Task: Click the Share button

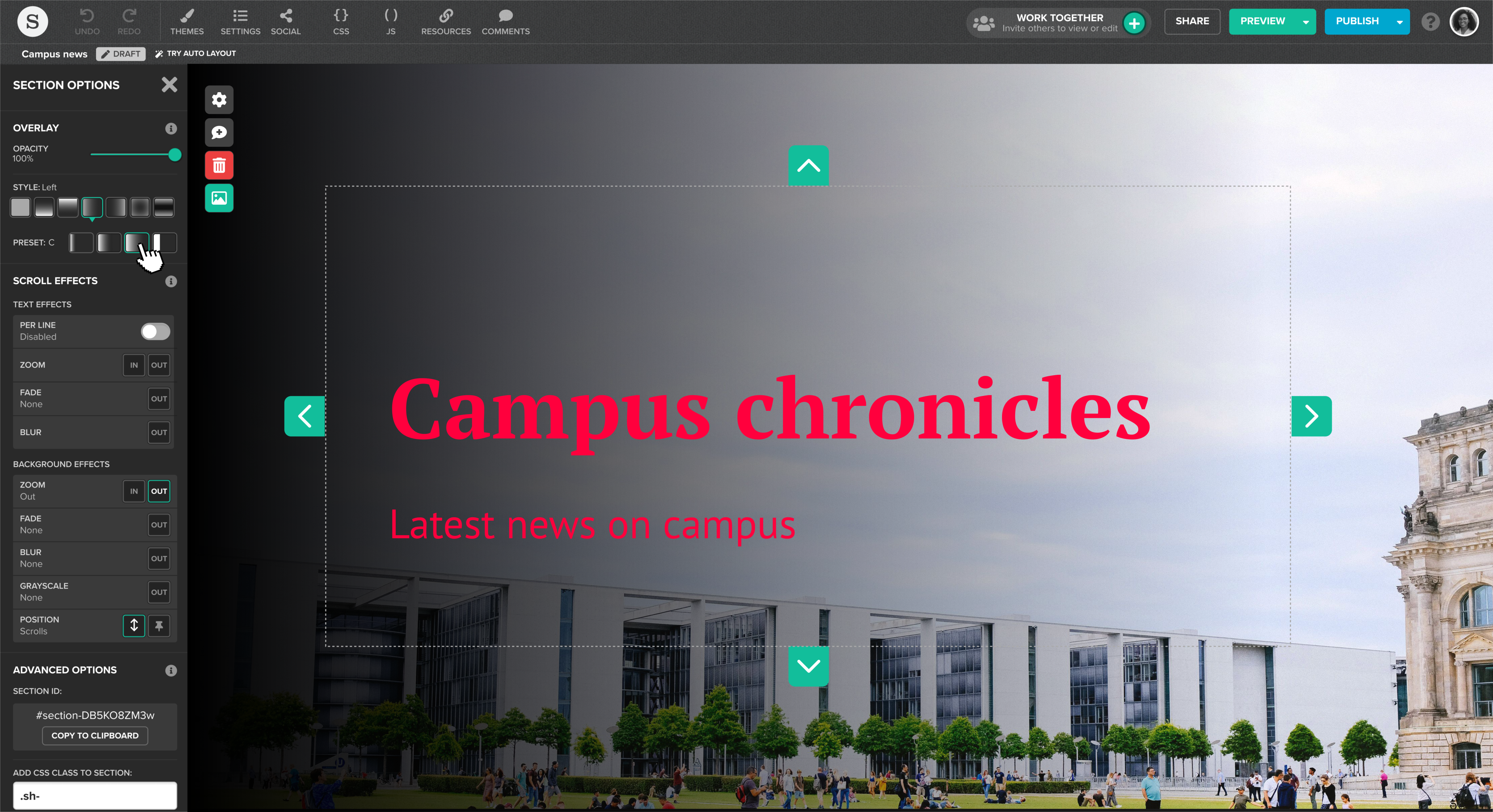Action: click(x=1192, y=21)
